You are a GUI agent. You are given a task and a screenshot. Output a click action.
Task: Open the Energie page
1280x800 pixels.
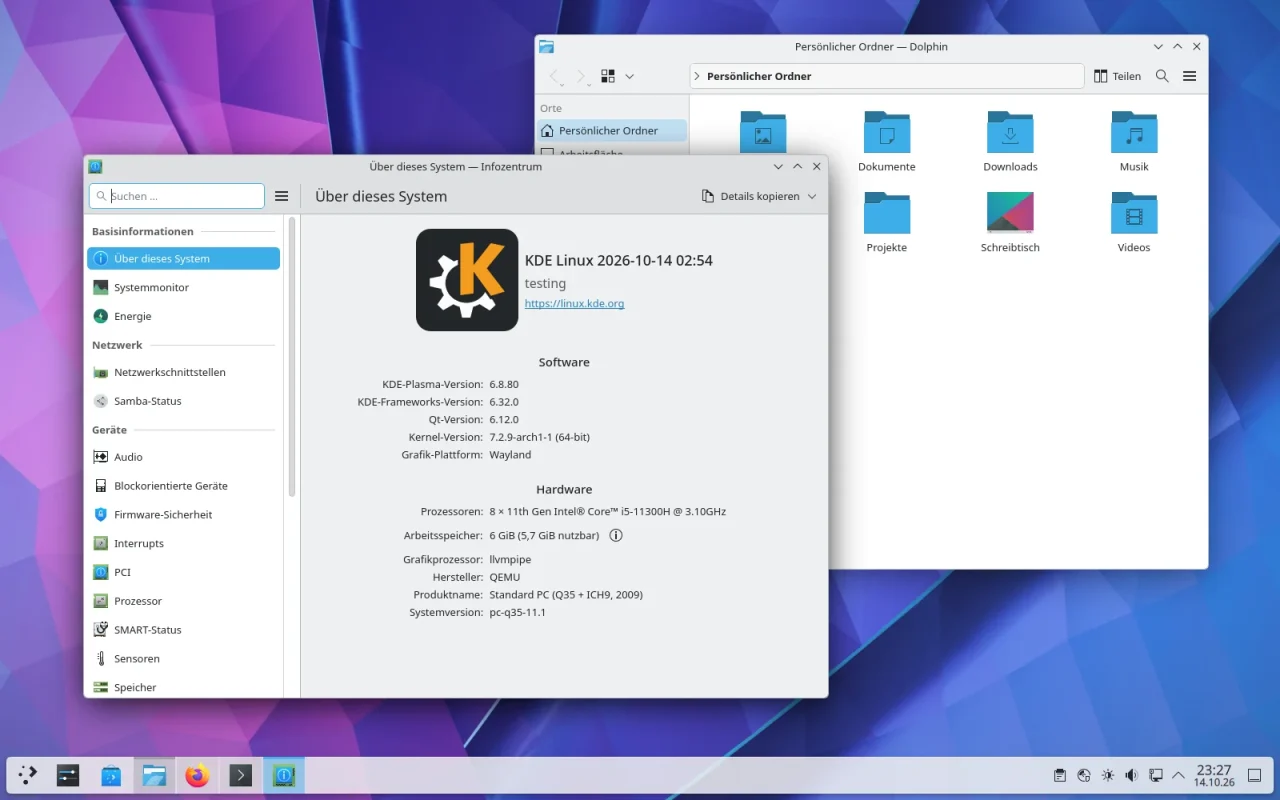183,316
